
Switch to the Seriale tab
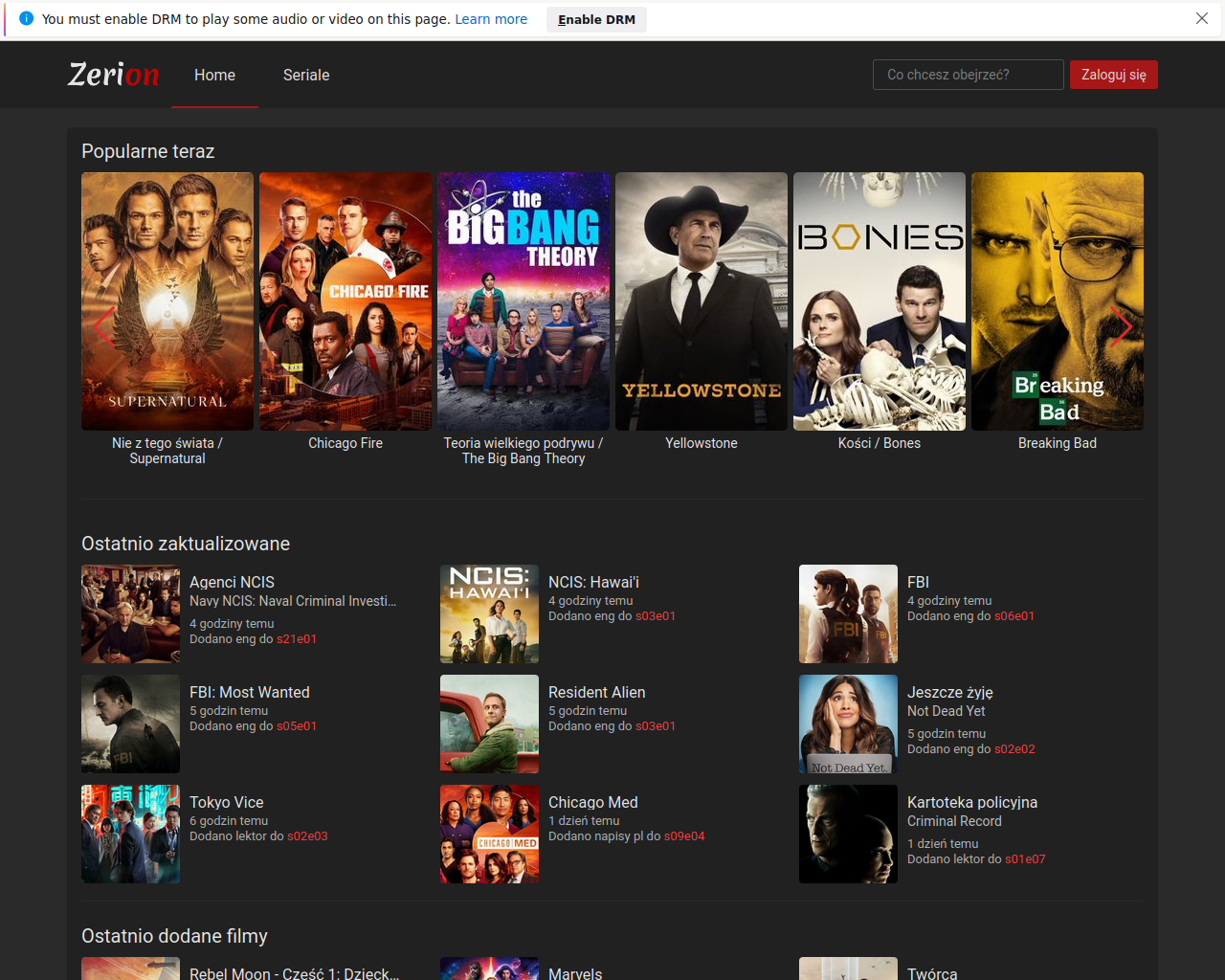click(306, 75)
